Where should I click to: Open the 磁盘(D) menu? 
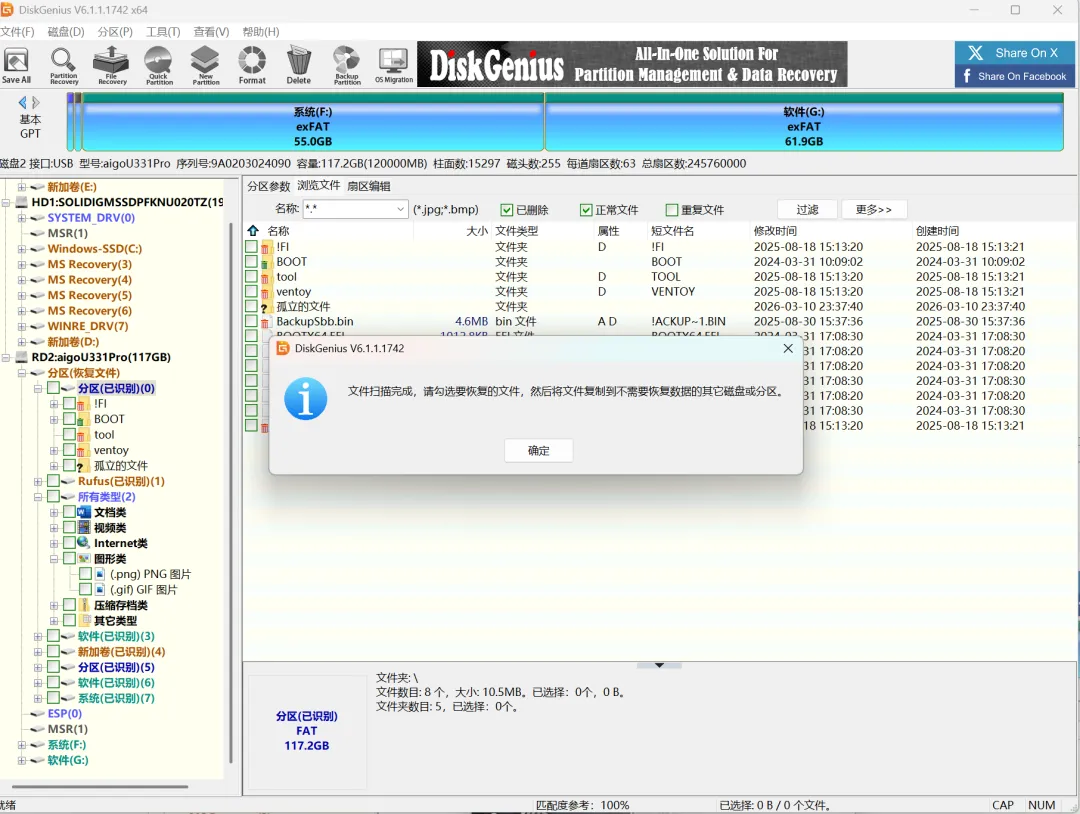[x=66, y=32]
